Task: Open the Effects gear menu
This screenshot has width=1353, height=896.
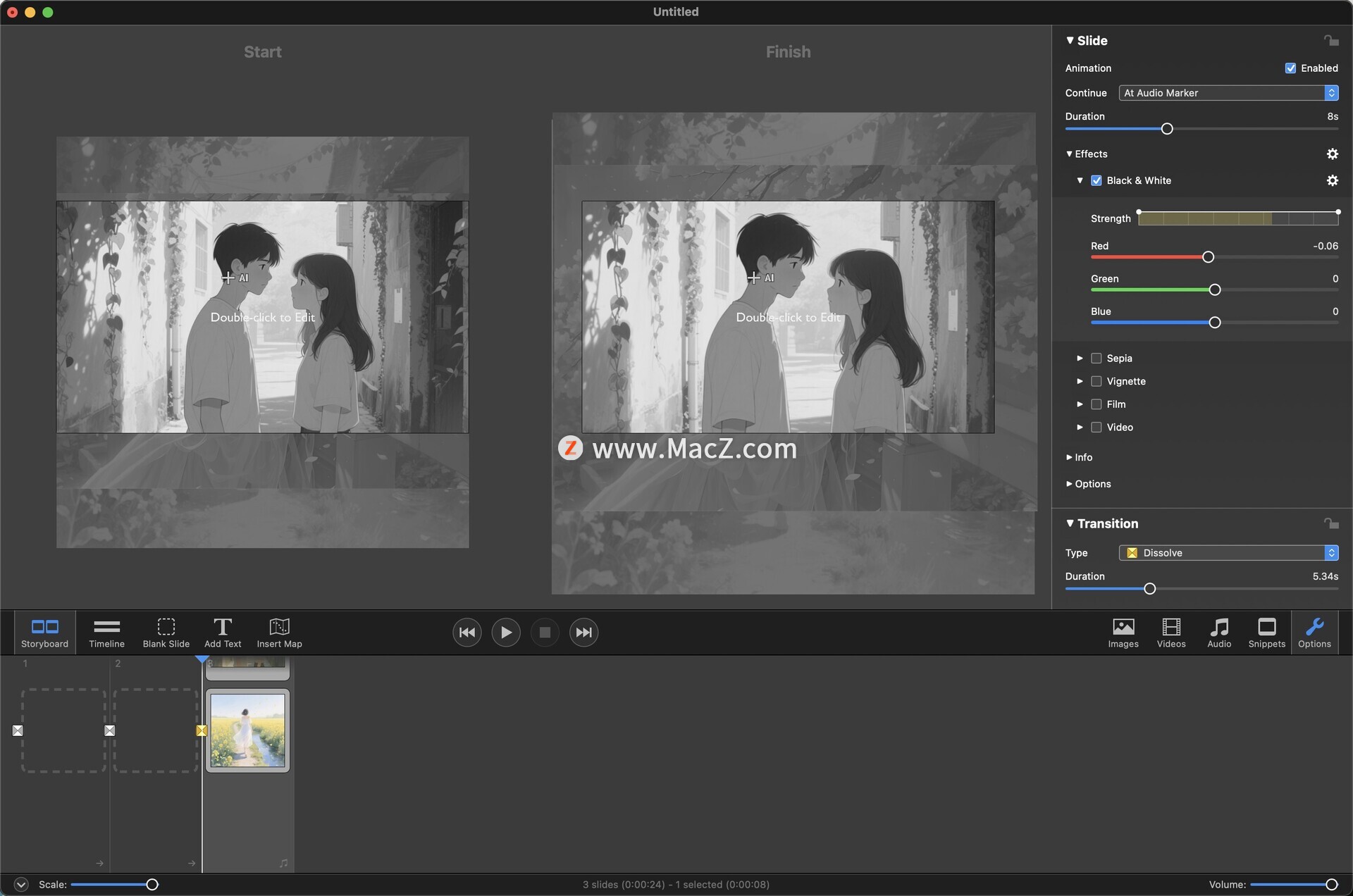Action: [1332, 154]
